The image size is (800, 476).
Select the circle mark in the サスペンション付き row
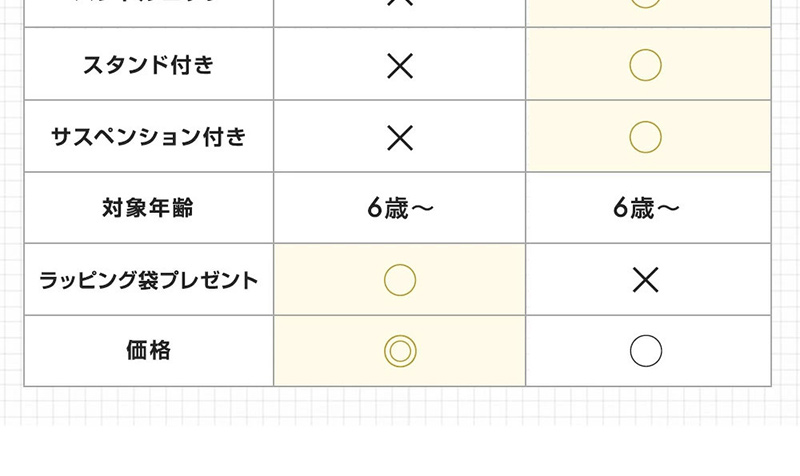646,137
